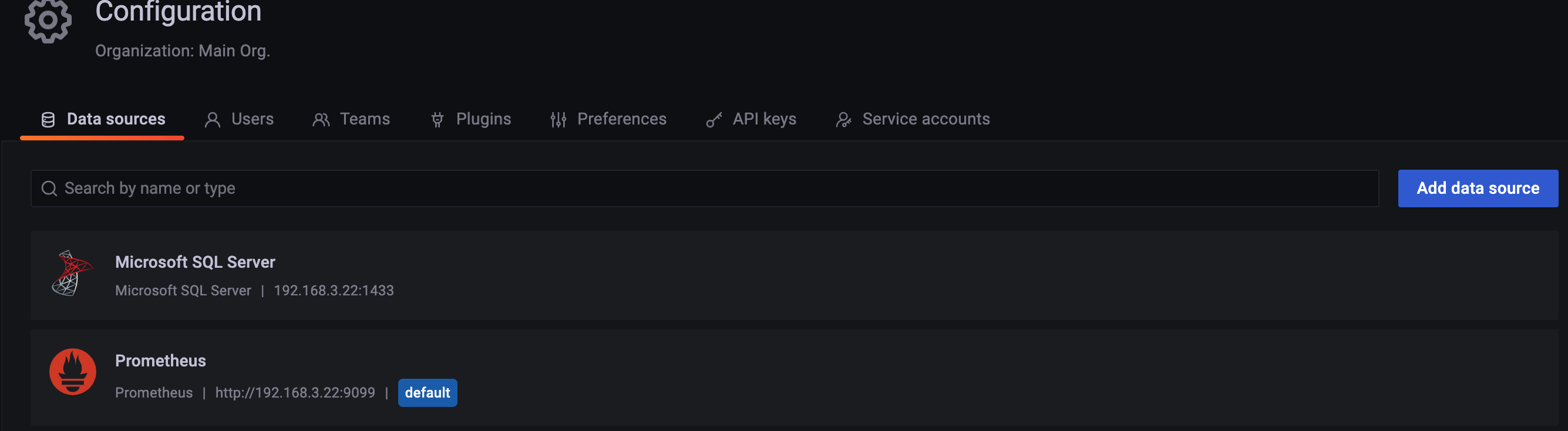Viewport: 1568px width, 431px height.
Task: Click the Service accounts icon
Action: point(843,119)
